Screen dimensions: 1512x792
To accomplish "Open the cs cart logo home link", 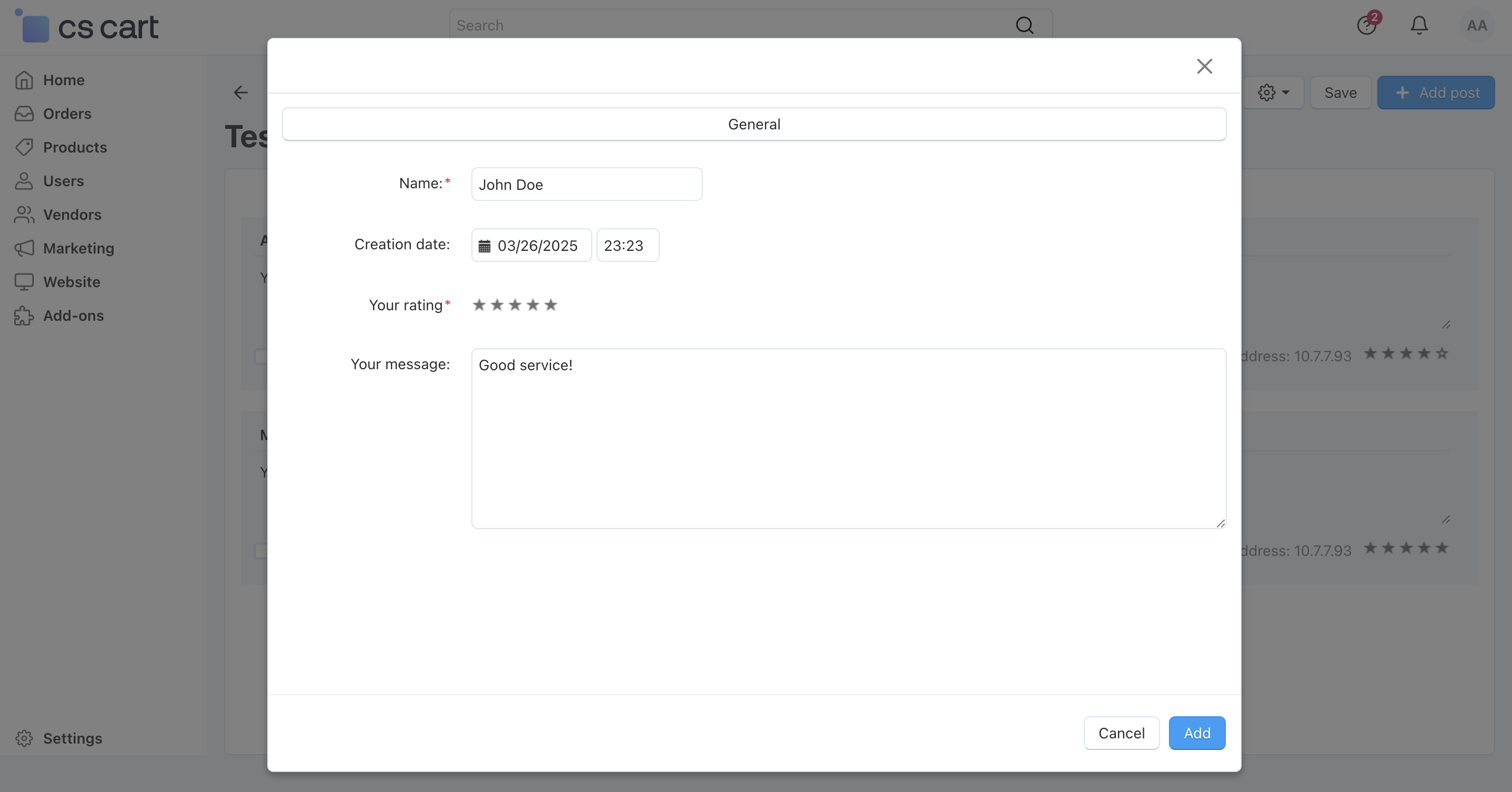I will coord(87,27).
